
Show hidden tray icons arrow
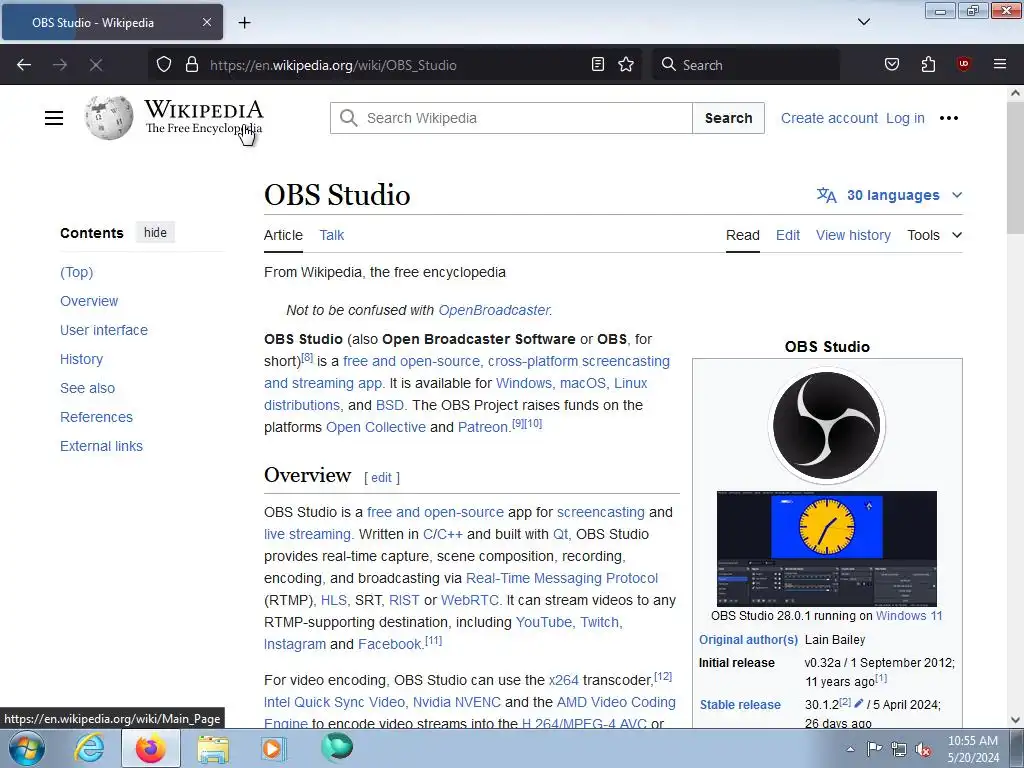850,749
